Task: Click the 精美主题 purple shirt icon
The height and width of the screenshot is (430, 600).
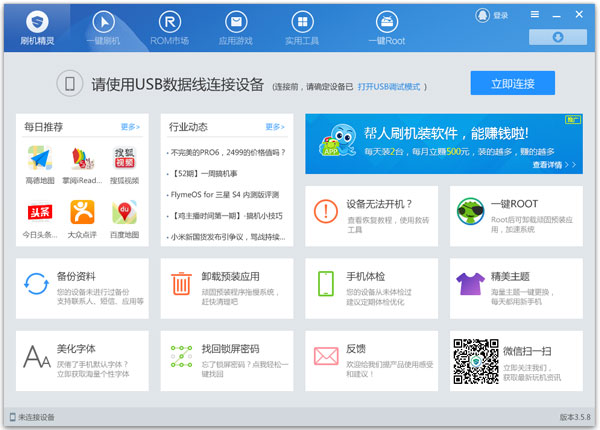Action: click(470, 283)
